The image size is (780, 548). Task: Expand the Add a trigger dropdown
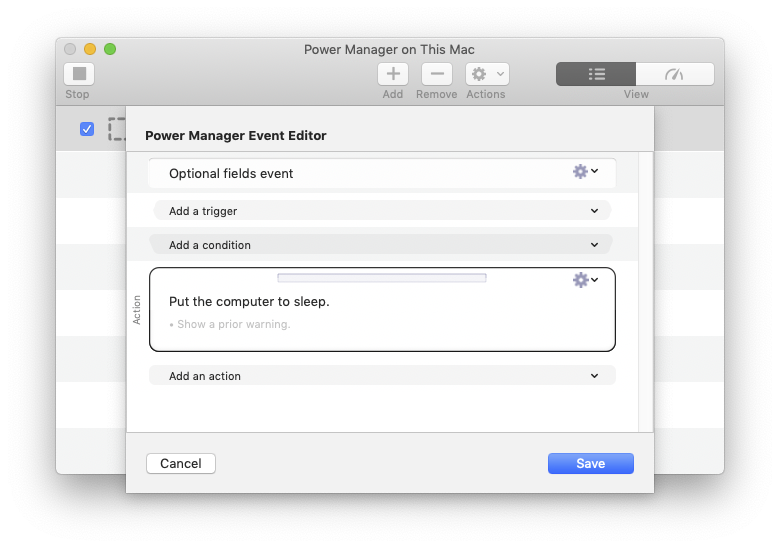(382, 211)
